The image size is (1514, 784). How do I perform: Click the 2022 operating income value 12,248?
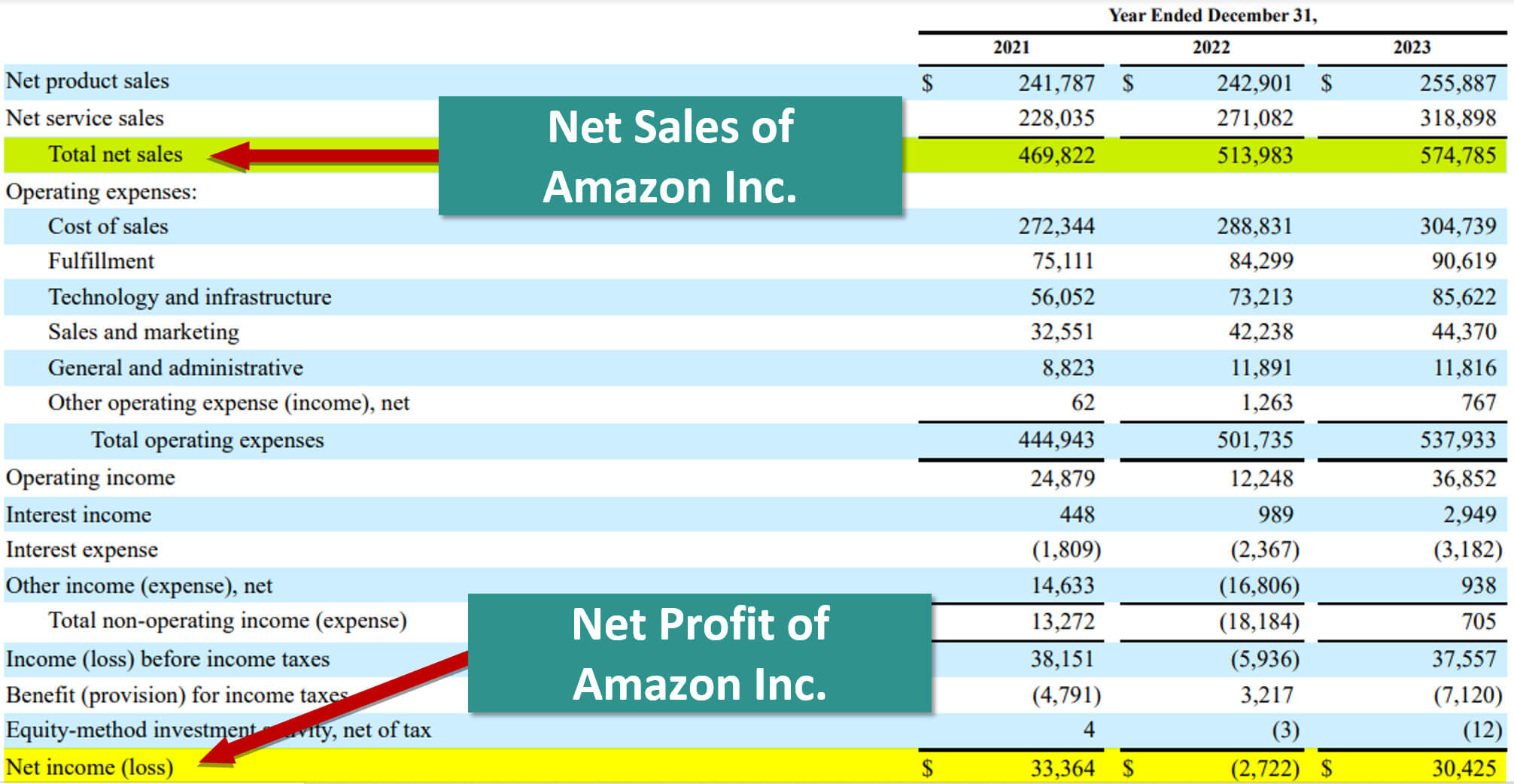(1260, 479)
